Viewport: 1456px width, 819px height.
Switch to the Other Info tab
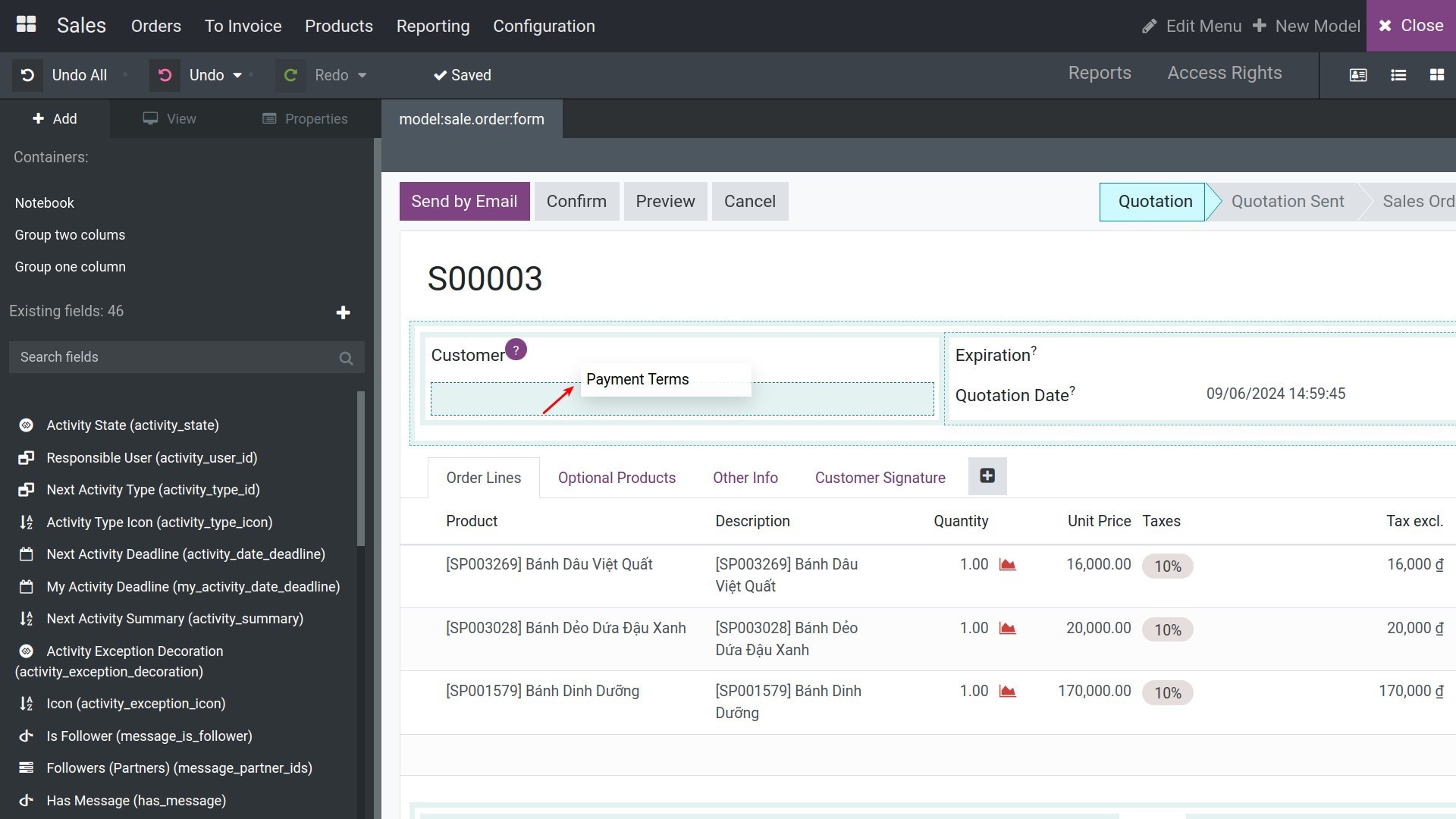coord(745,478)
